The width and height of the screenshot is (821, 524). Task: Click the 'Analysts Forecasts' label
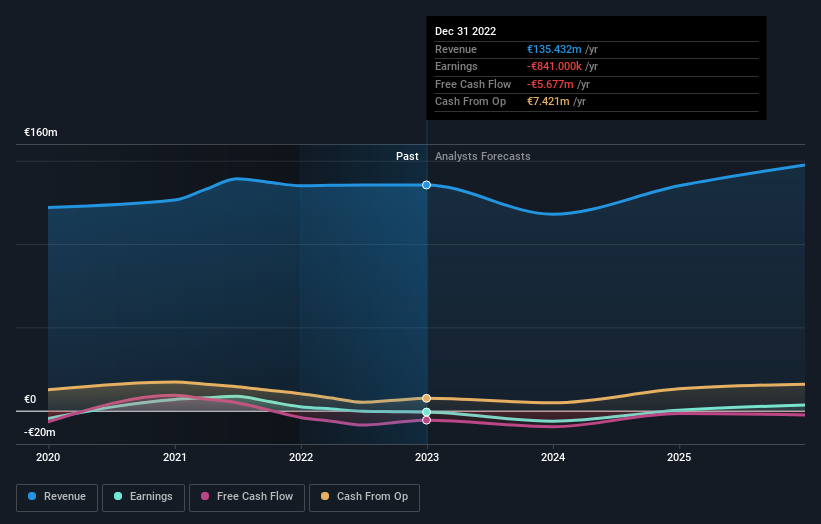pyautogui.click(x=483, y=157)
